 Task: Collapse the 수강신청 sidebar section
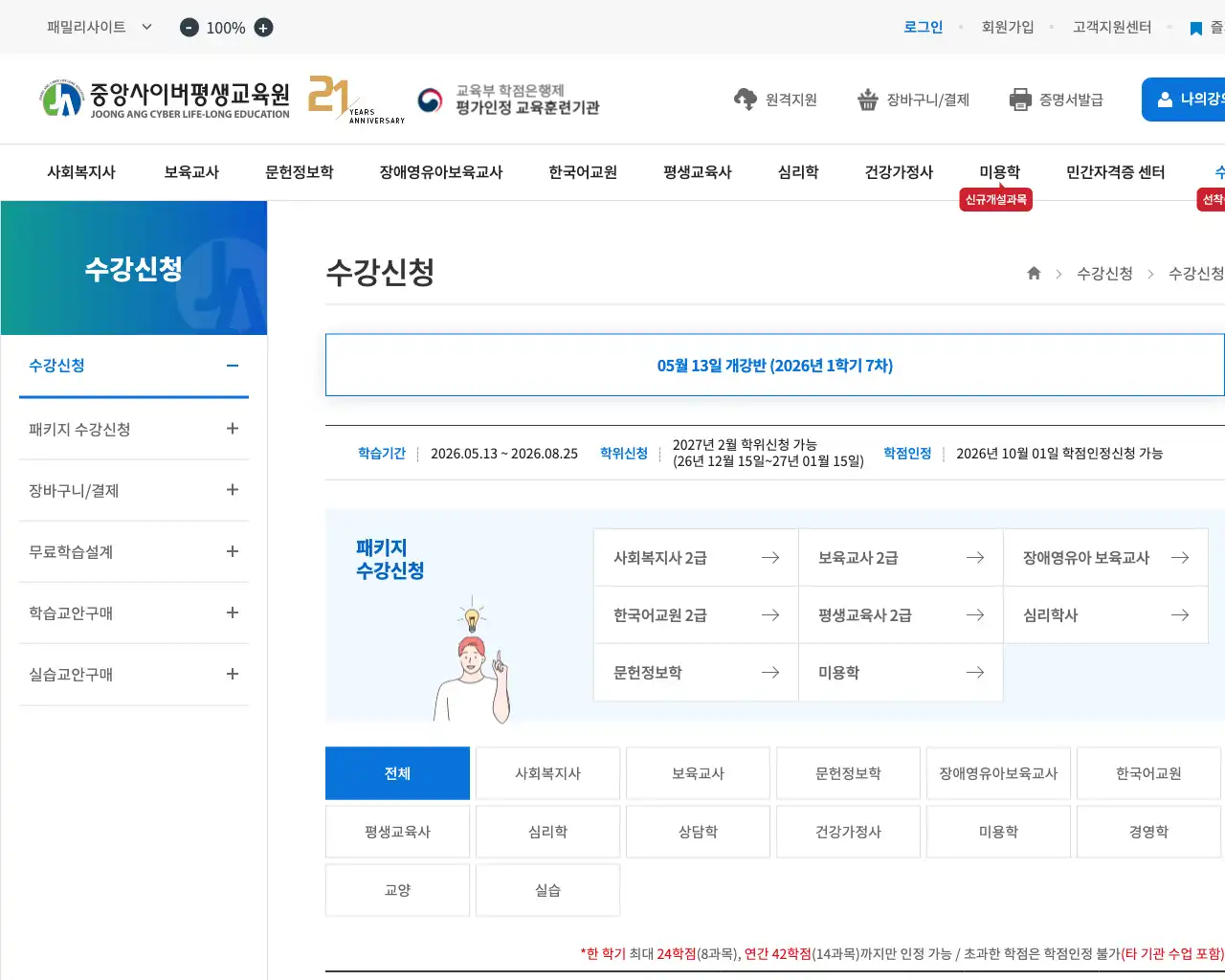point(232,366)
